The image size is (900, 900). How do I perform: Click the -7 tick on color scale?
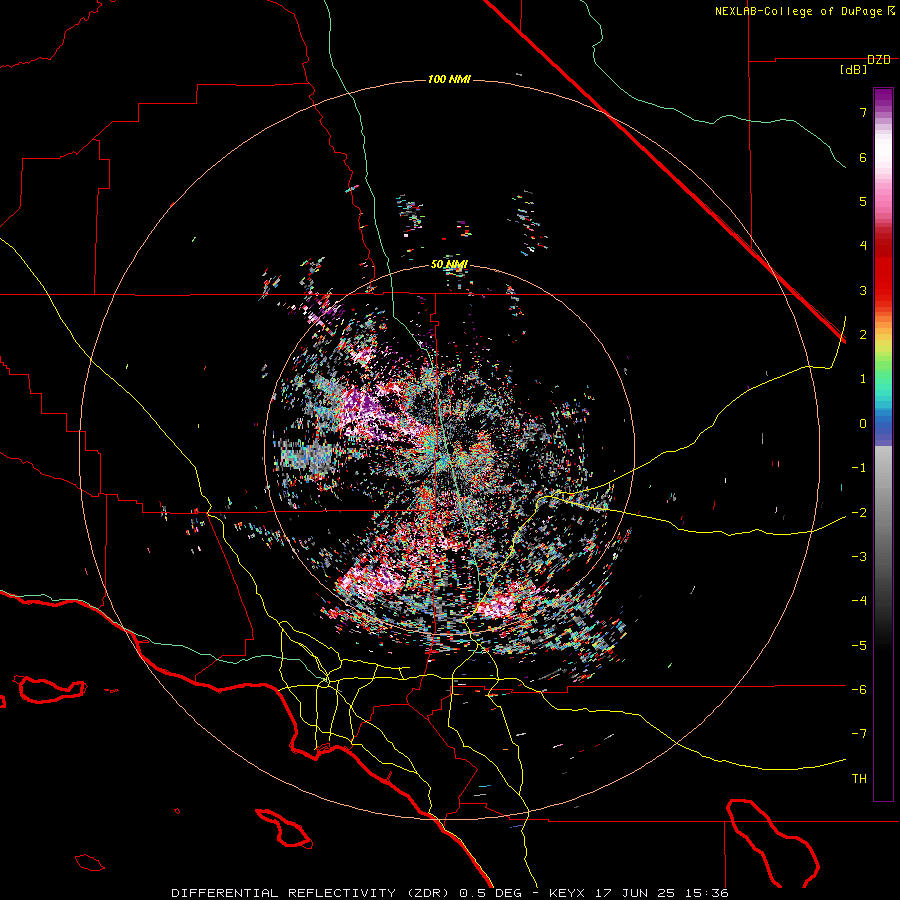(859, 734)
